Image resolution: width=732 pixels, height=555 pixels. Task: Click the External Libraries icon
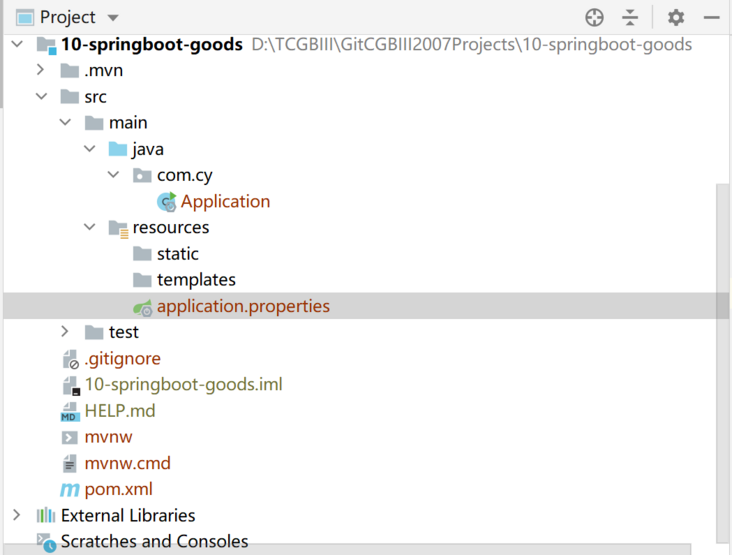(46, 516)
